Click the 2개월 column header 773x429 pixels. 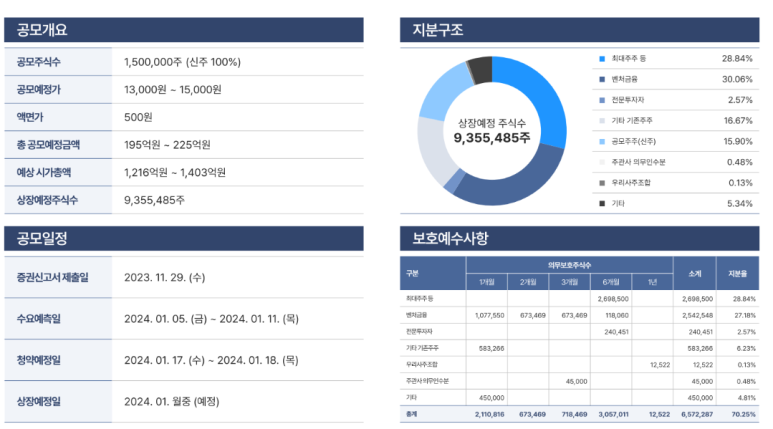(528, 282)
